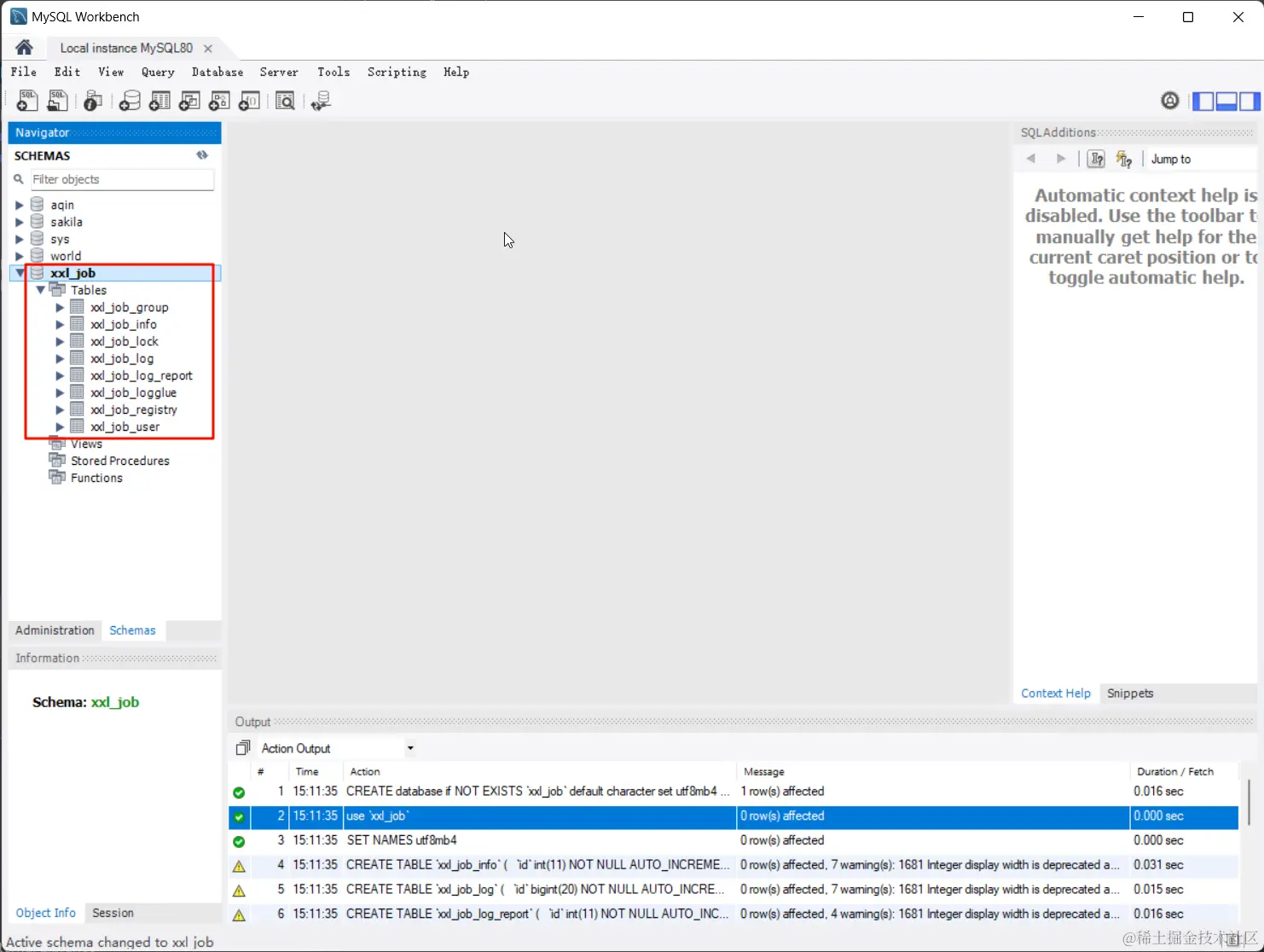Switch to the Context Help tab
Screen dimensions: 1264x952
1056,693
